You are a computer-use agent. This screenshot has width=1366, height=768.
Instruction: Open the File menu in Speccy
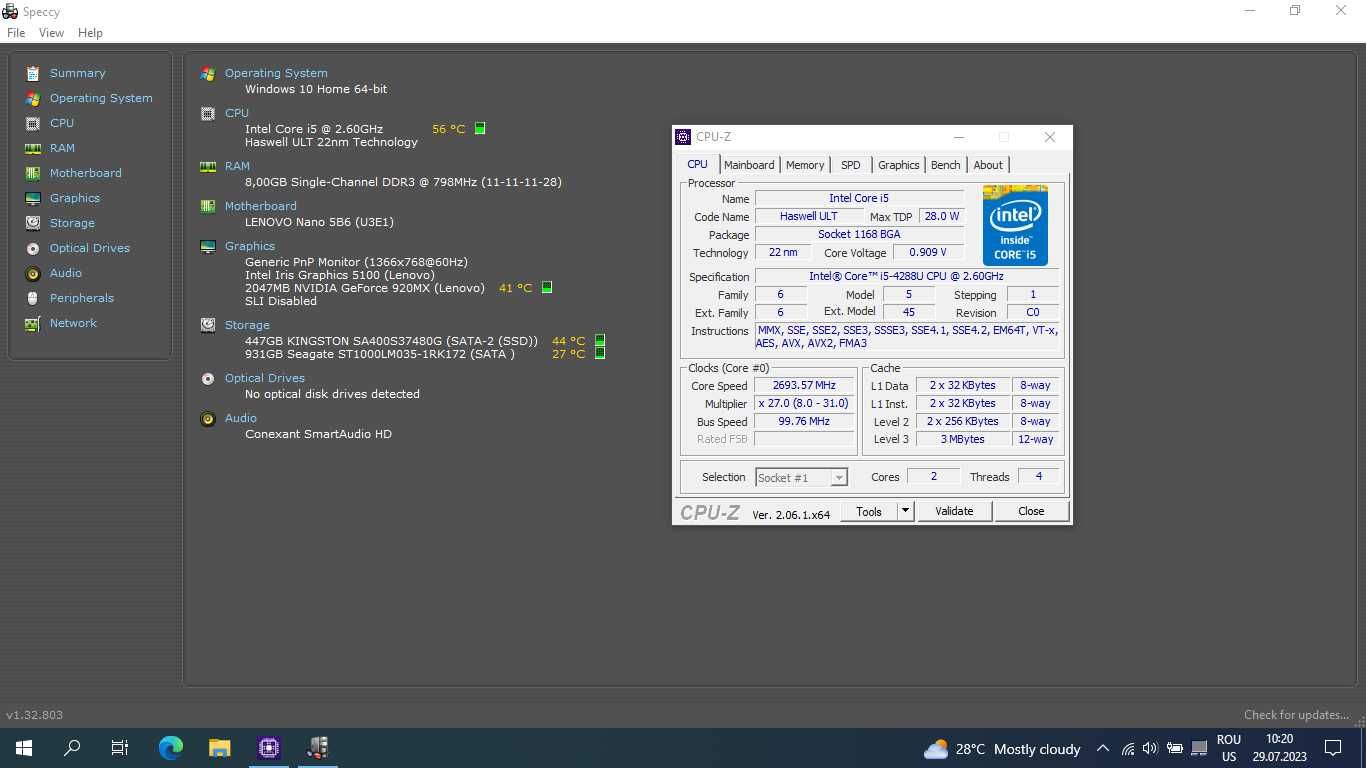pos(16,33)
